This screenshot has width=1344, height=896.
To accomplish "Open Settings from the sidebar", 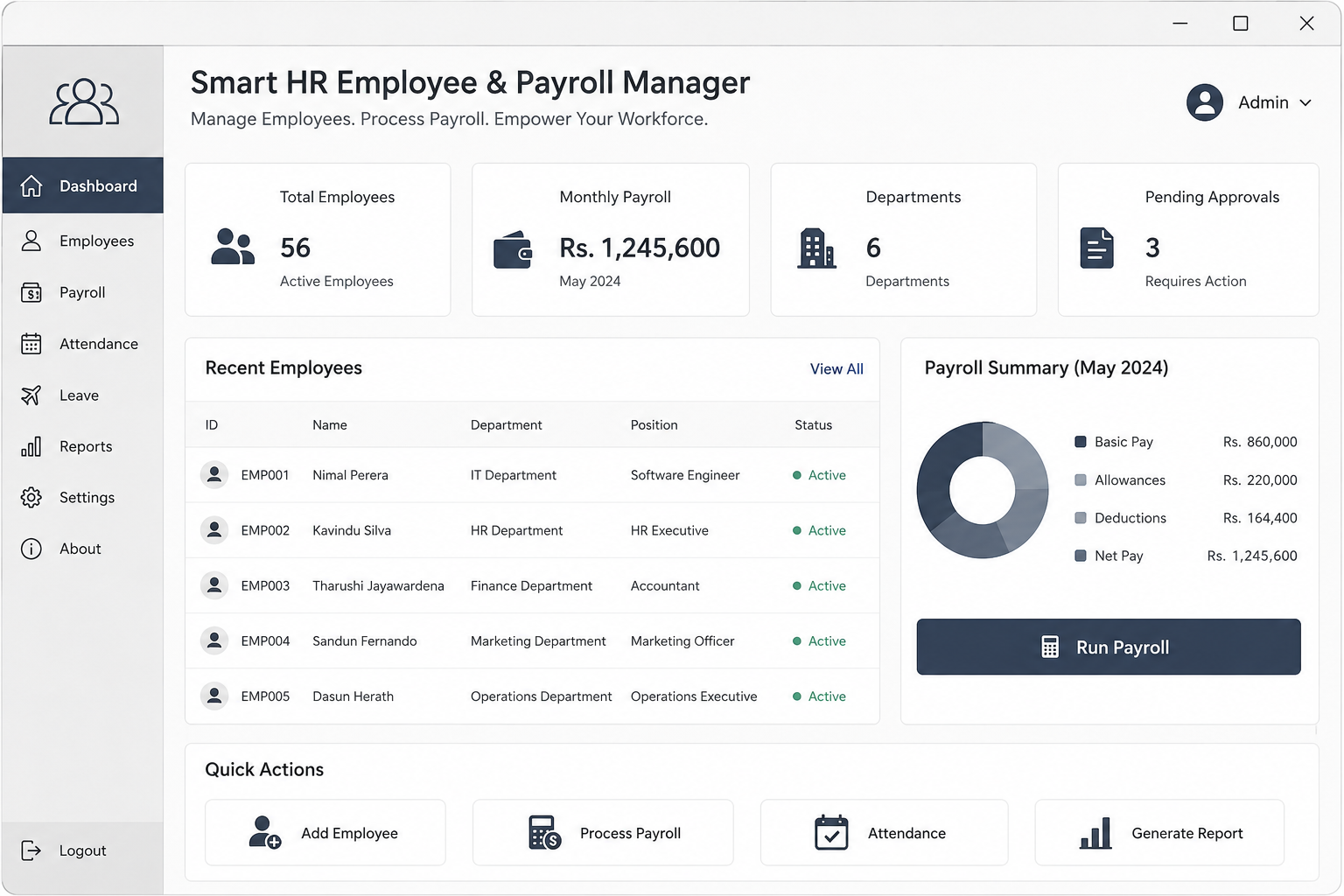I will [x=82, y=497].
